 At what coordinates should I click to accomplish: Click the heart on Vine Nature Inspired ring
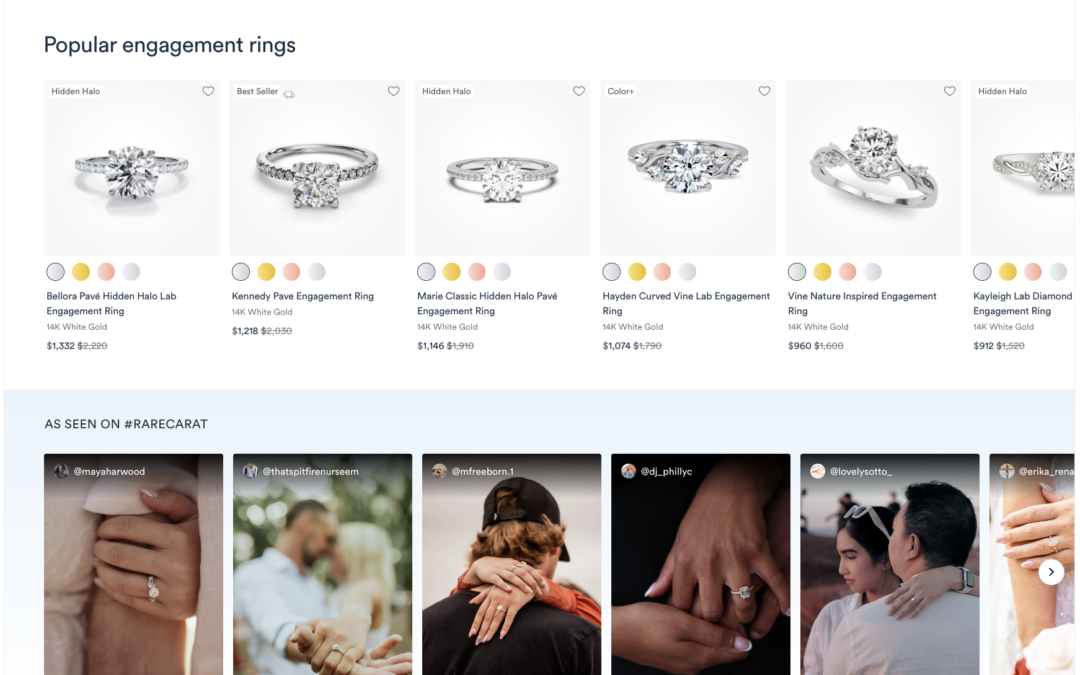(949, 91)
